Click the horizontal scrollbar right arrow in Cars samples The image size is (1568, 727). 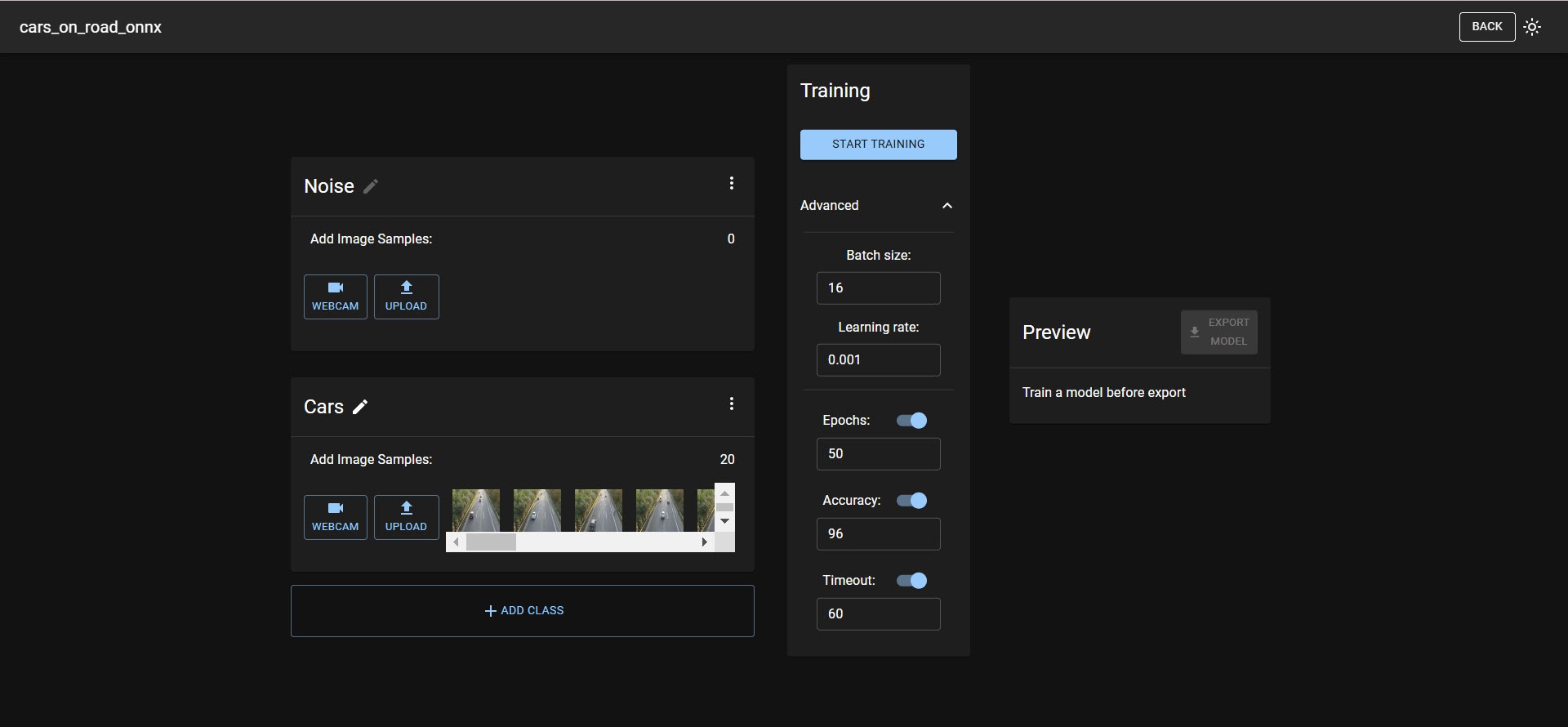[x=704, y=542]
